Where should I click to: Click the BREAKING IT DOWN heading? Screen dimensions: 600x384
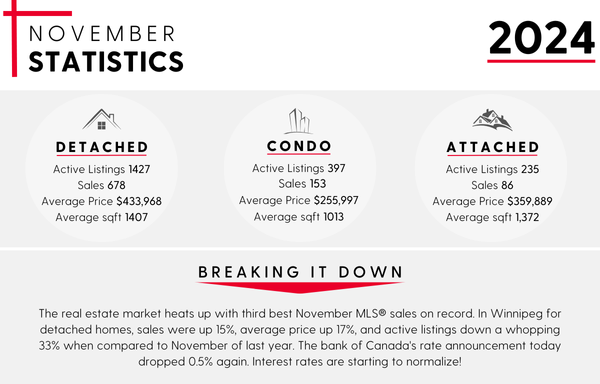coord(300,272)
